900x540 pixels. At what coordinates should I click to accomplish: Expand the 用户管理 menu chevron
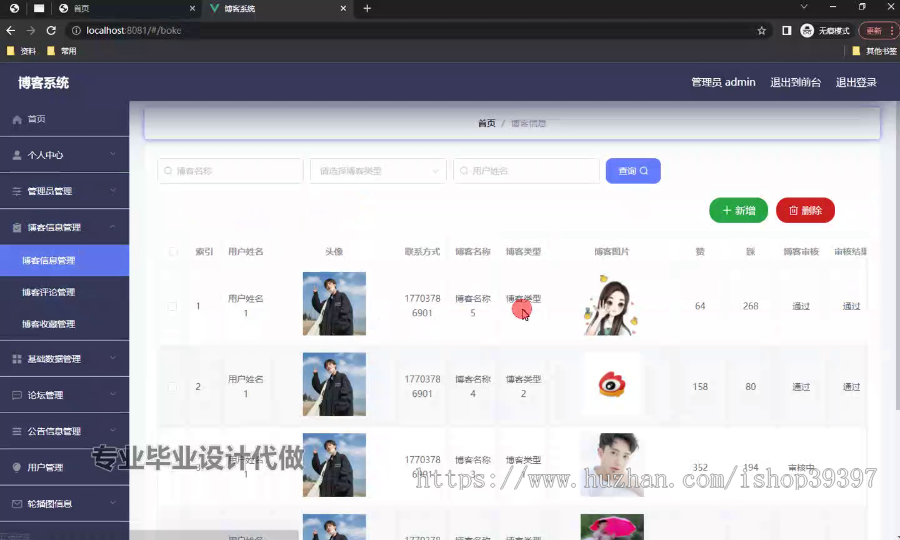pyautogui.click(x=112, y=467)
